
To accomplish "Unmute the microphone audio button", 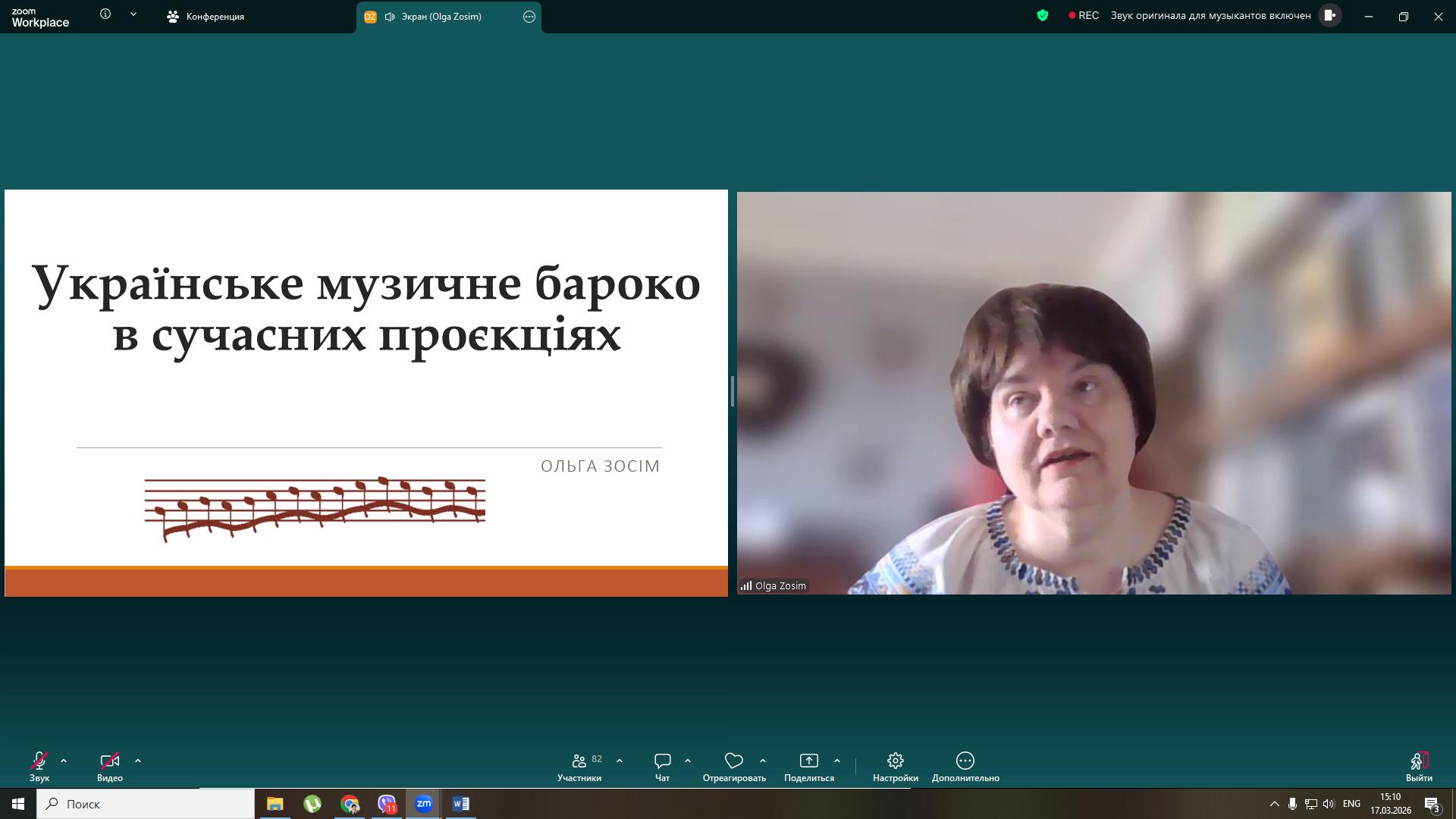I will 39,761.
